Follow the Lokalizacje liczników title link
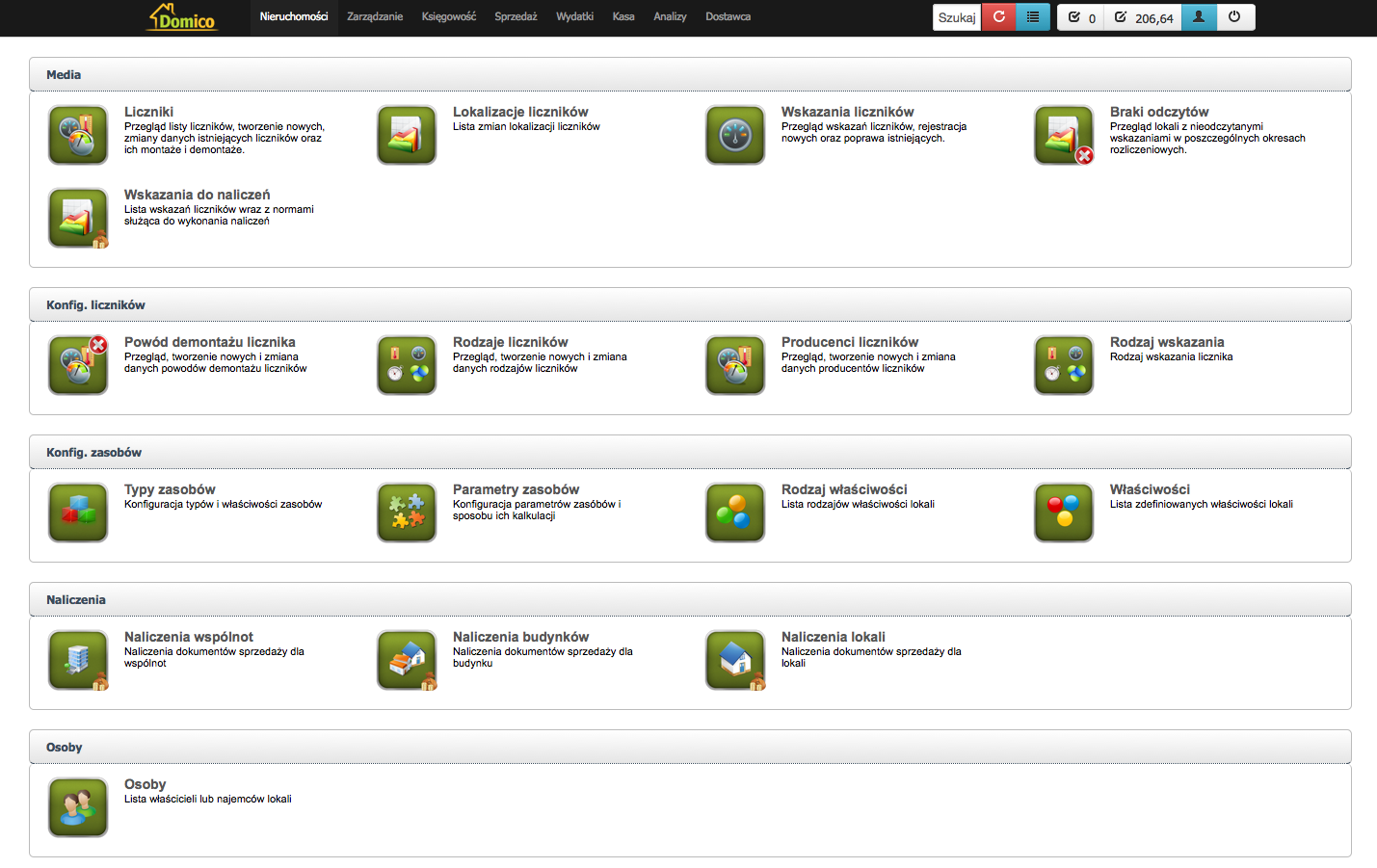Image resolution: width=1377 pixels, height=868 pixels. point(520,112)
